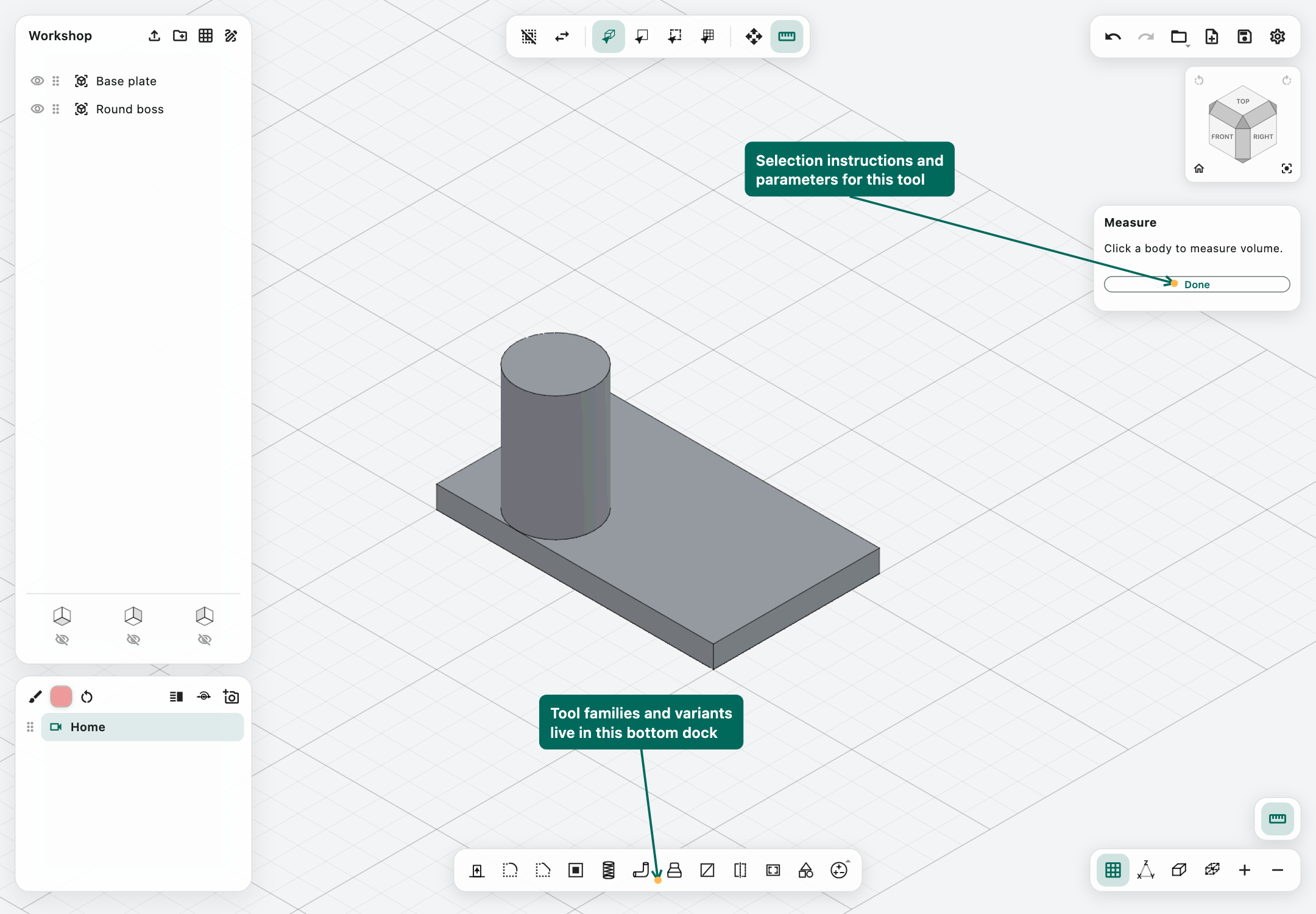Select the Fillet rounded-corner tool
This screenshot has width=1316, height=914.
[510, 870]
